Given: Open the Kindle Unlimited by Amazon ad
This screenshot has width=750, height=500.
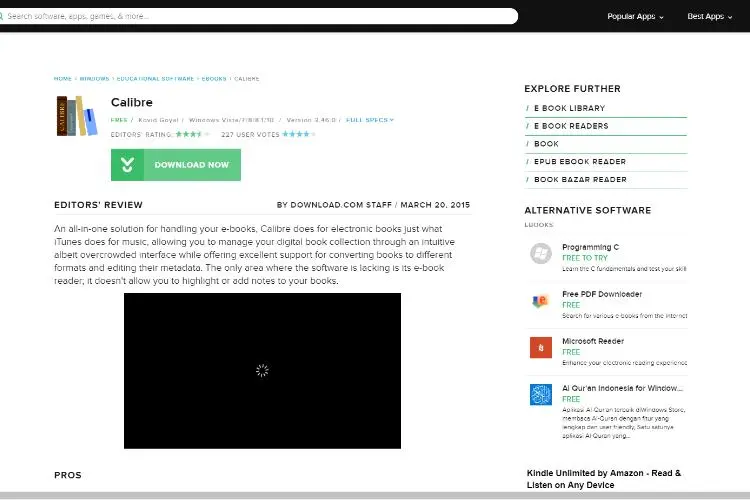Looking at the screenshot, I should [604, 478].
